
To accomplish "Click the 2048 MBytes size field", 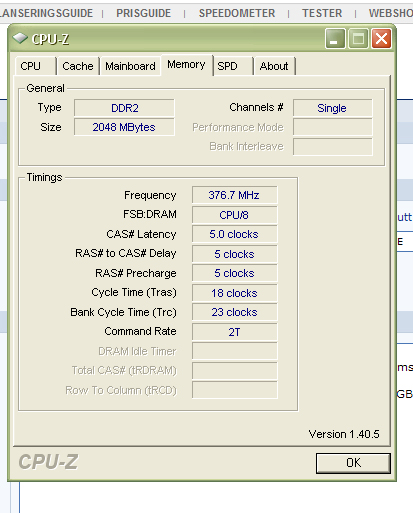I will tap(124, 127).
